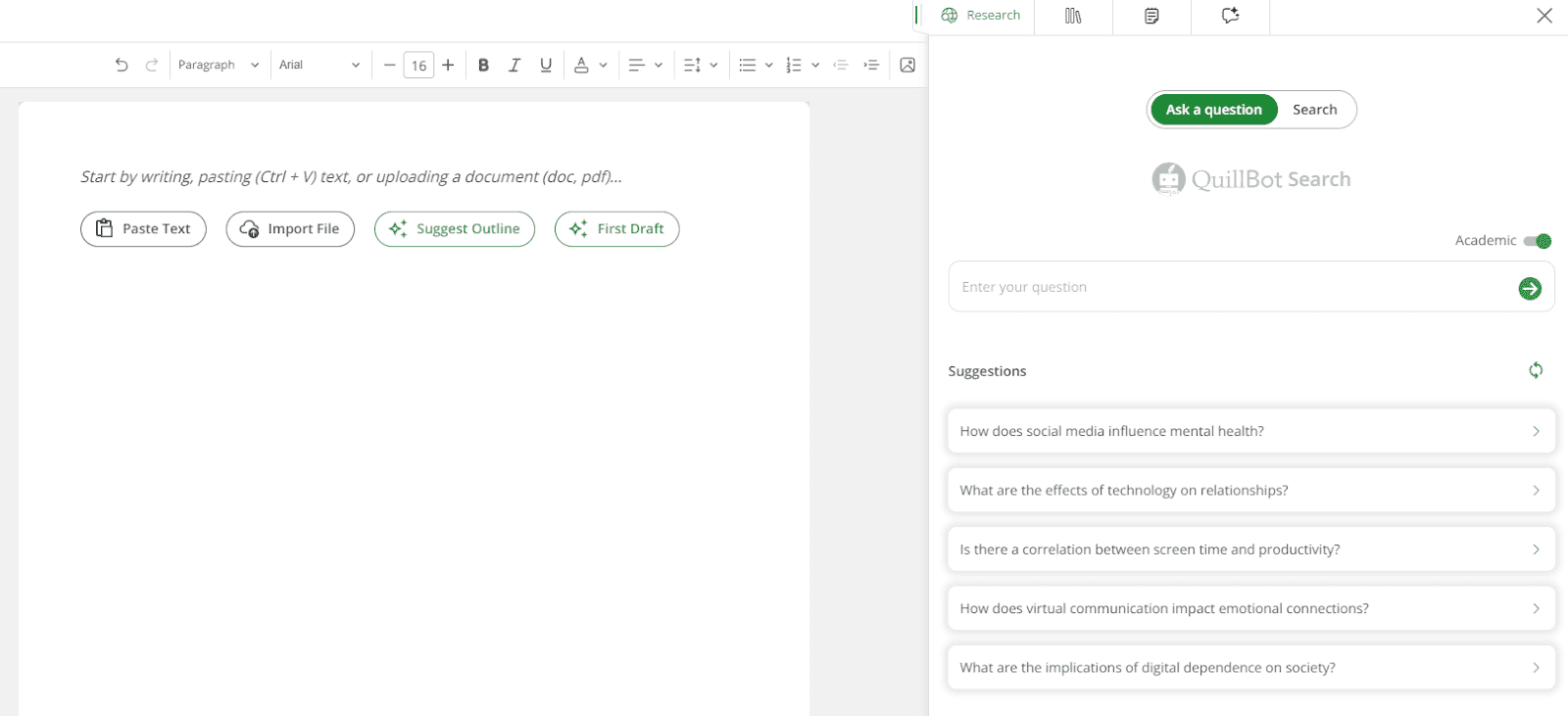Click the Import File button

290,229
